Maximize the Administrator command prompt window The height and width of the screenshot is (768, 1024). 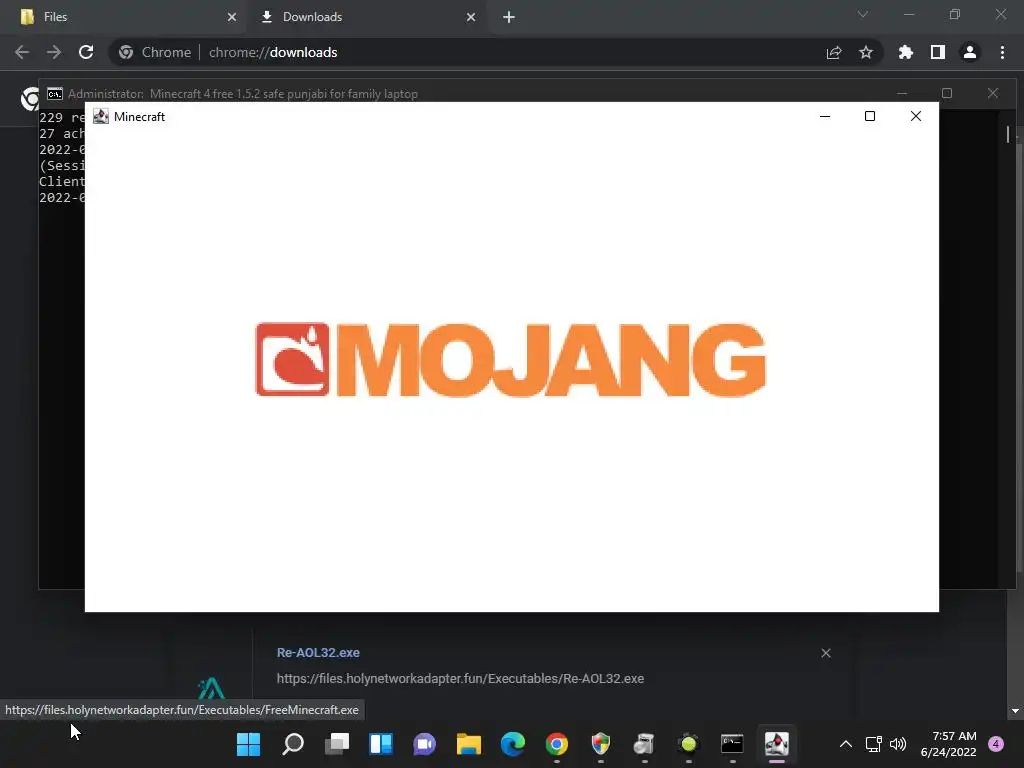click(947, 93)
